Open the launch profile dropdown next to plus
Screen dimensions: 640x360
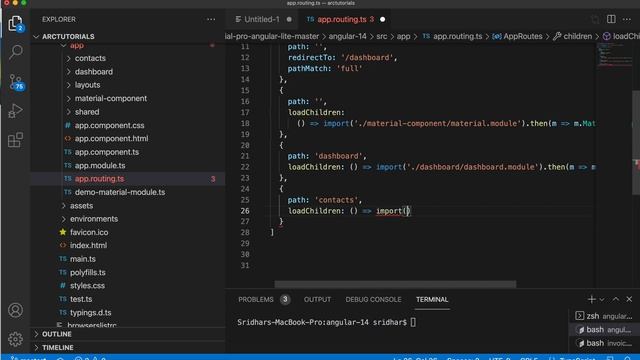[602, 300]
